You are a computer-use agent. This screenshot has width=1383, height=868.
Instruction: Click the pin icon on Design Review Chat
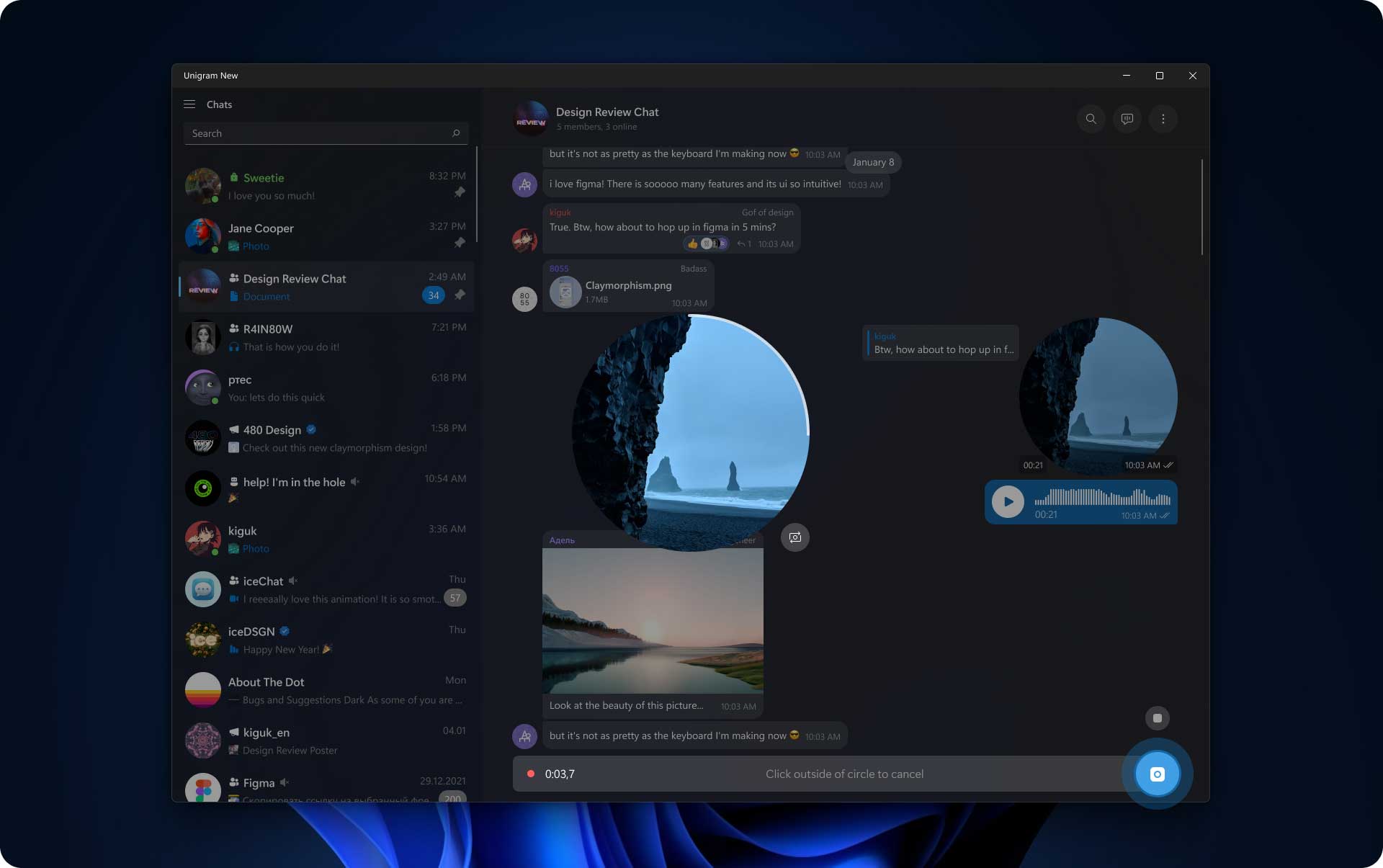(460, 295)
